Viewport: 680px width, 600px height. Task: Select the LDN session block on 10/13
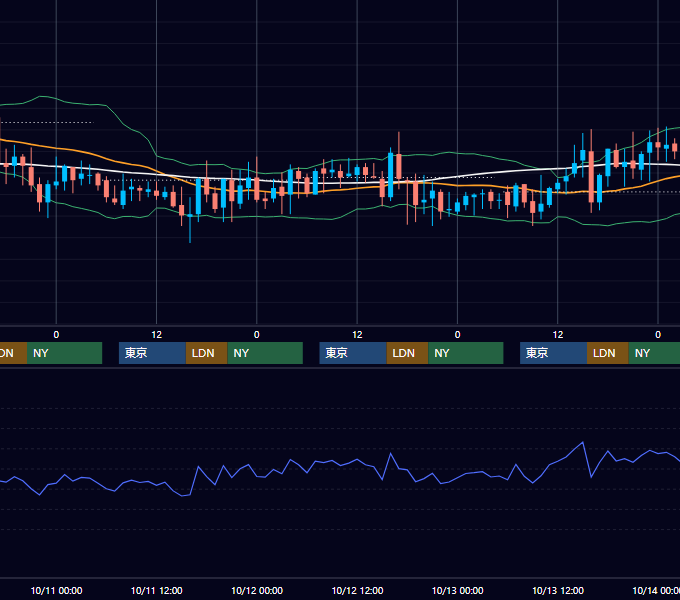click(608, 353)
